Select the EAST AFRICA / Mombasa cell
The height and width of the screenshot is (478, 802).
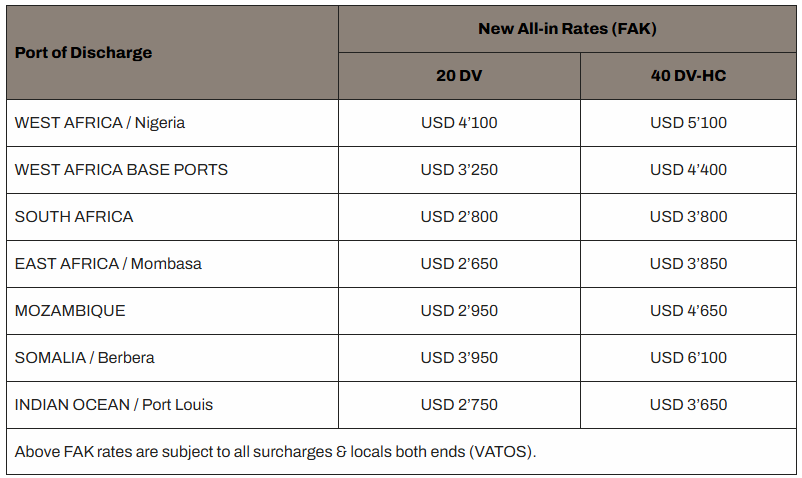(x=108, y=264)
